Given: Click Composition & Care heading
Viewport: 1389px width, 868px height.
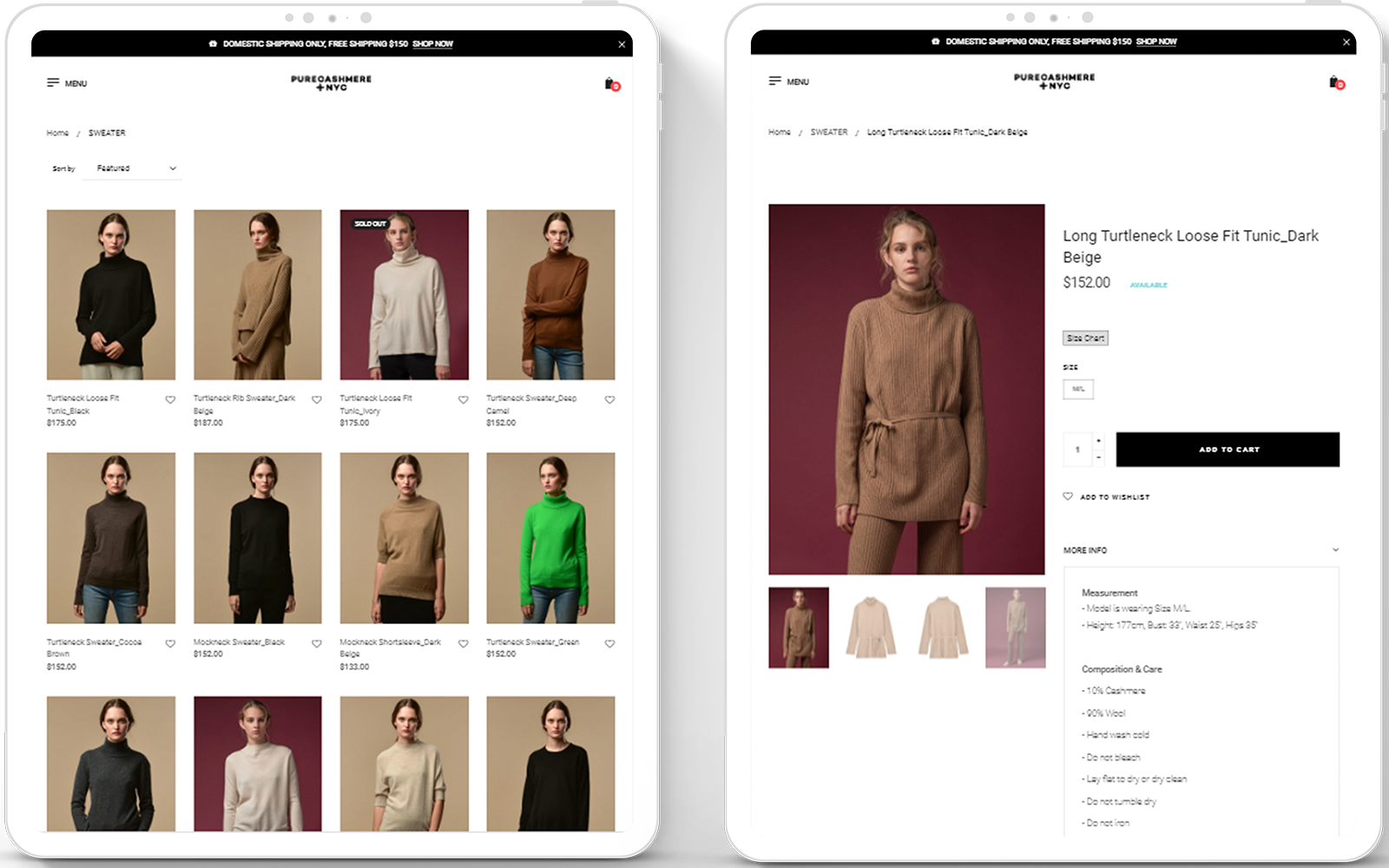Looking at the screenshot, I should [1122, 669].
